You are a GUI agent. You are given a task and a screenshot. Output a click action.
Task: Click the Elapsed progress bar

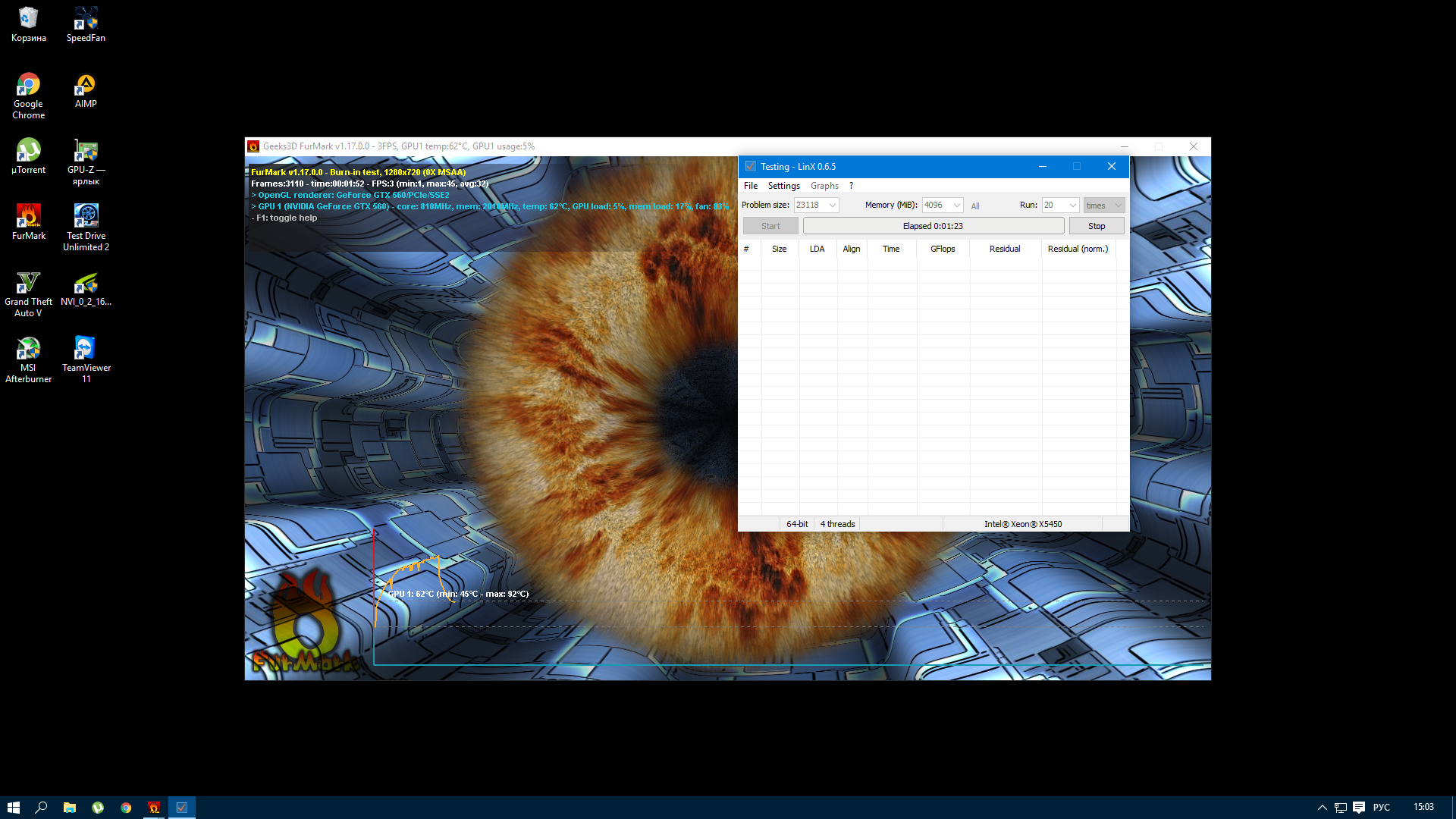pos(933,226)
